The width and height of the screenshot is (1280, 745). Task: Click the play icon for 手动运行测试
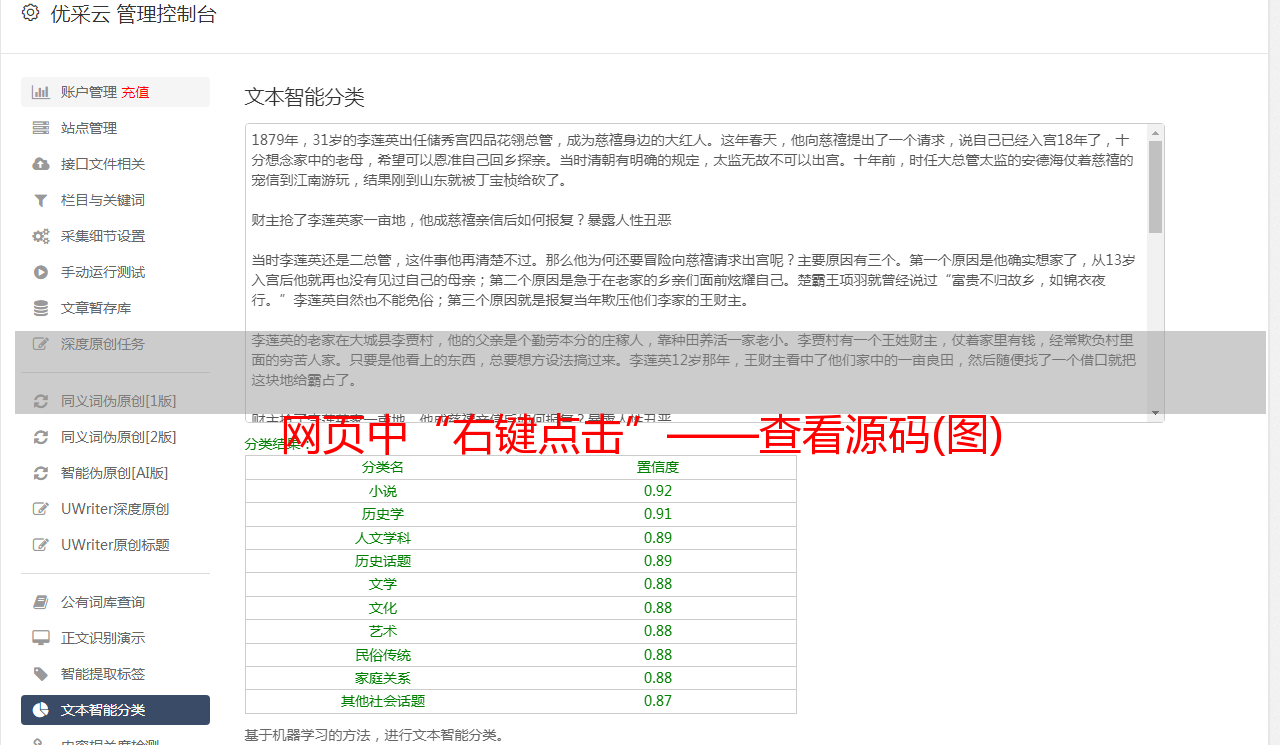41,272
